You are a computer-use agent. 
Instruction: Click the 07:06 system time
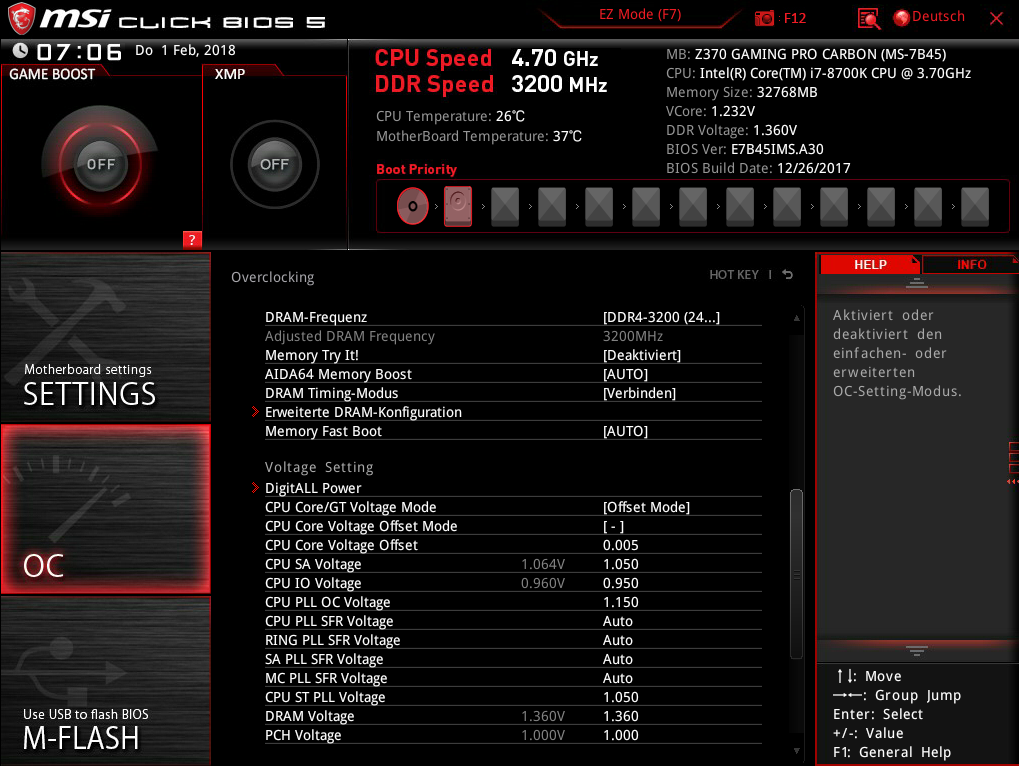pos(79,52)
